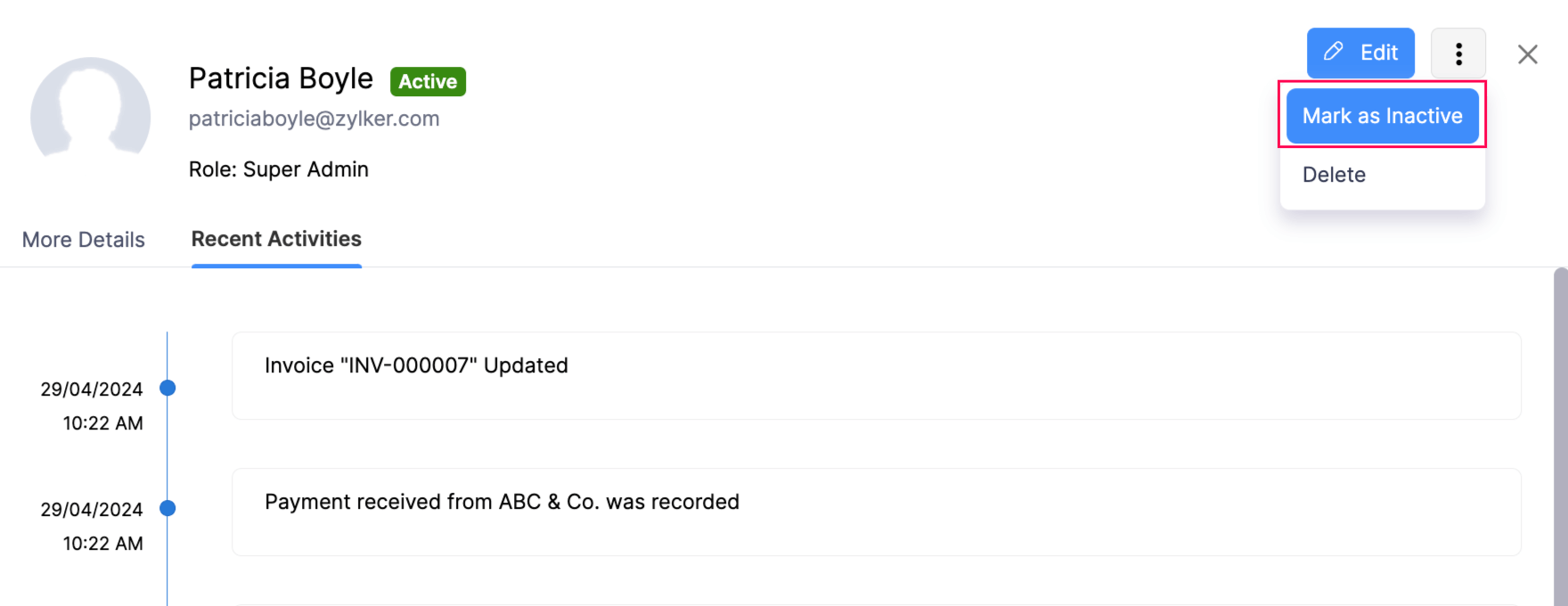This screenshot has width=1568, height=606.
Task: Close the user details panel
Action: pyautogui.click(x=1527, y=54)
